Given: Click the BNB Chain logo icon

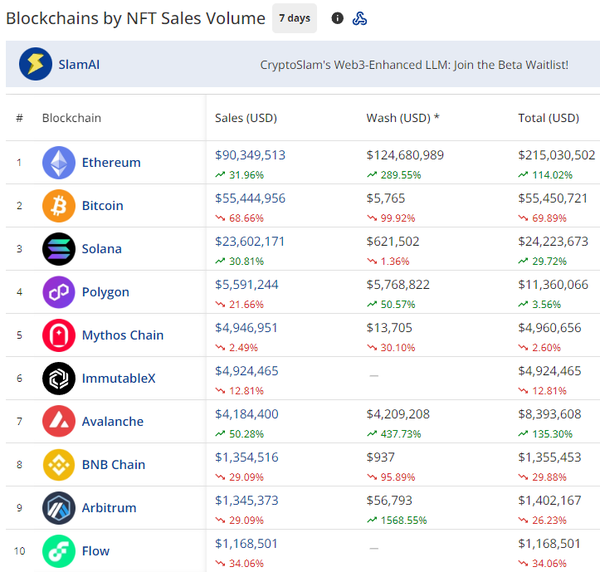Looking at the screenshot, I should (59, 465).
